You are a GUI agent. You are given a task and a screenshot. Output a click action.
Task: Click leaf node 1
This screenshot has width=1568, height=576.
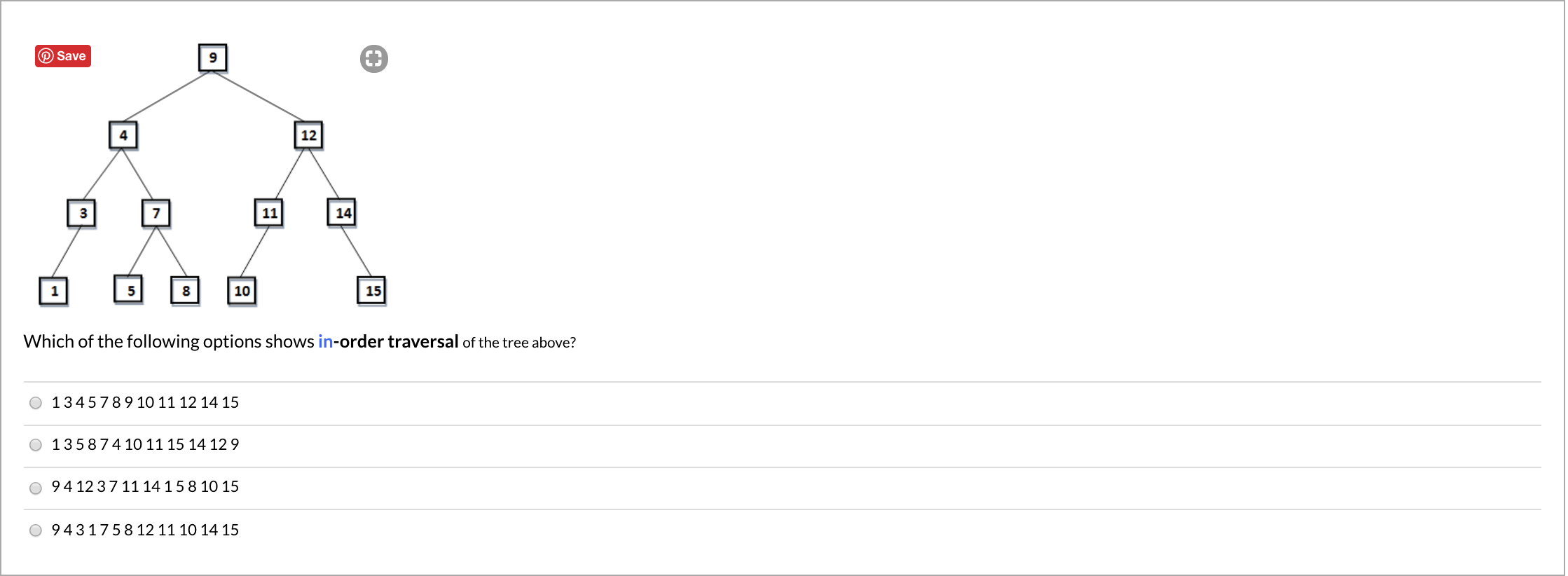54,291
